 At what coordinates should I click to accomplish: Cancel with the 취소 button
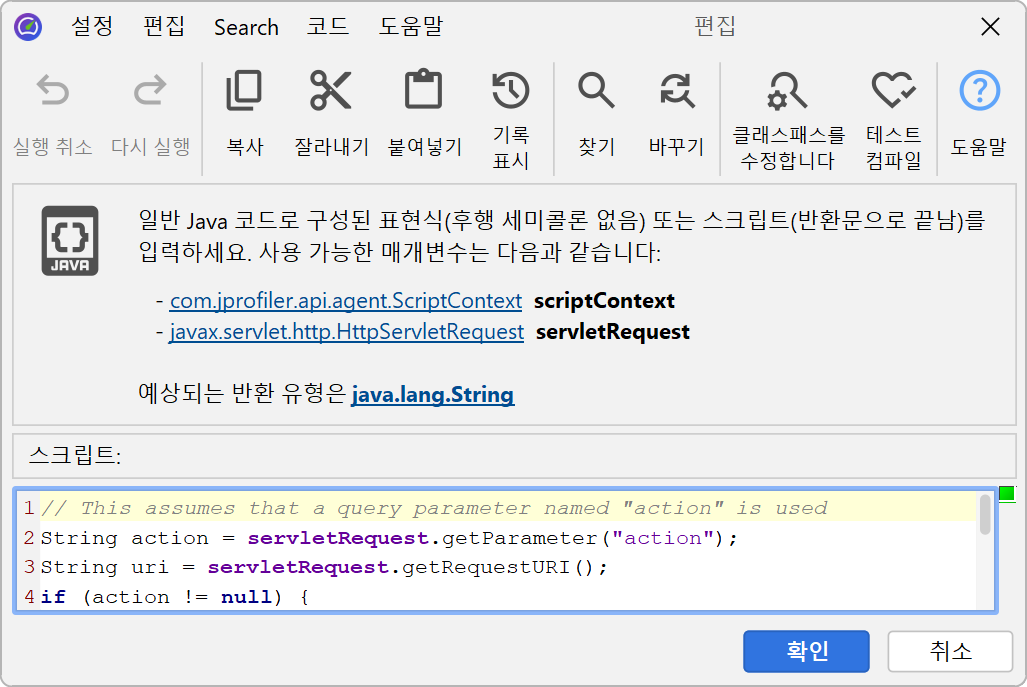point(950,651)
